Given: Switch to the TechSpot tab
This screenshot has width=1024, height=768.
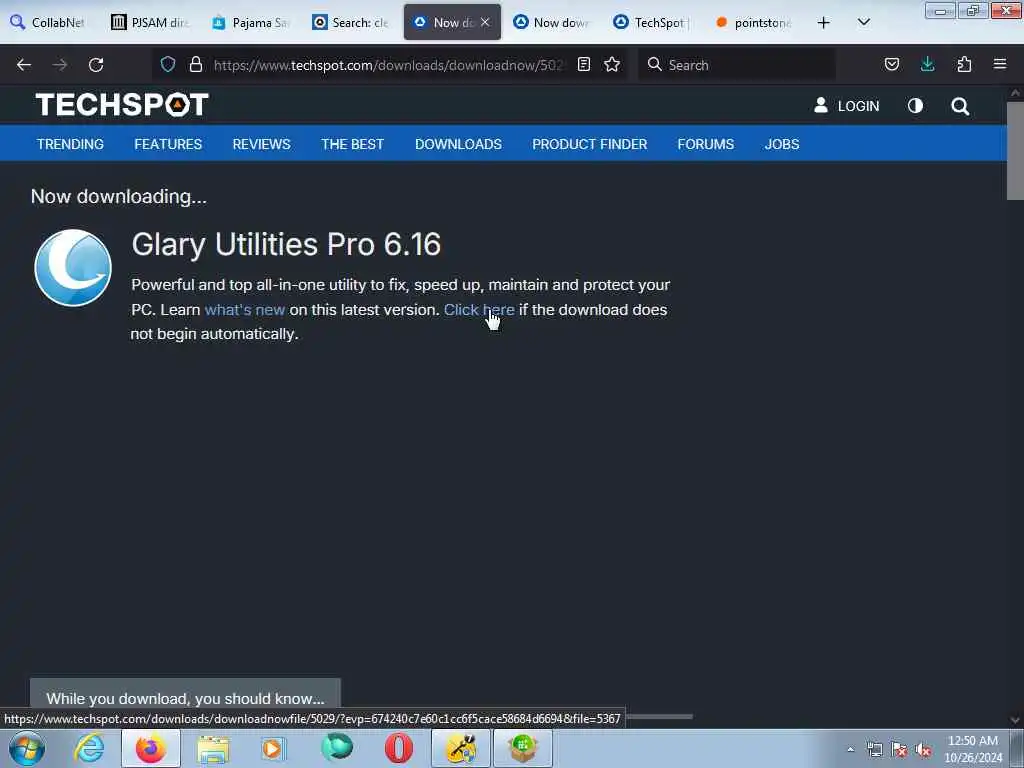Looking at the screenshot, I should coord(653,22).
